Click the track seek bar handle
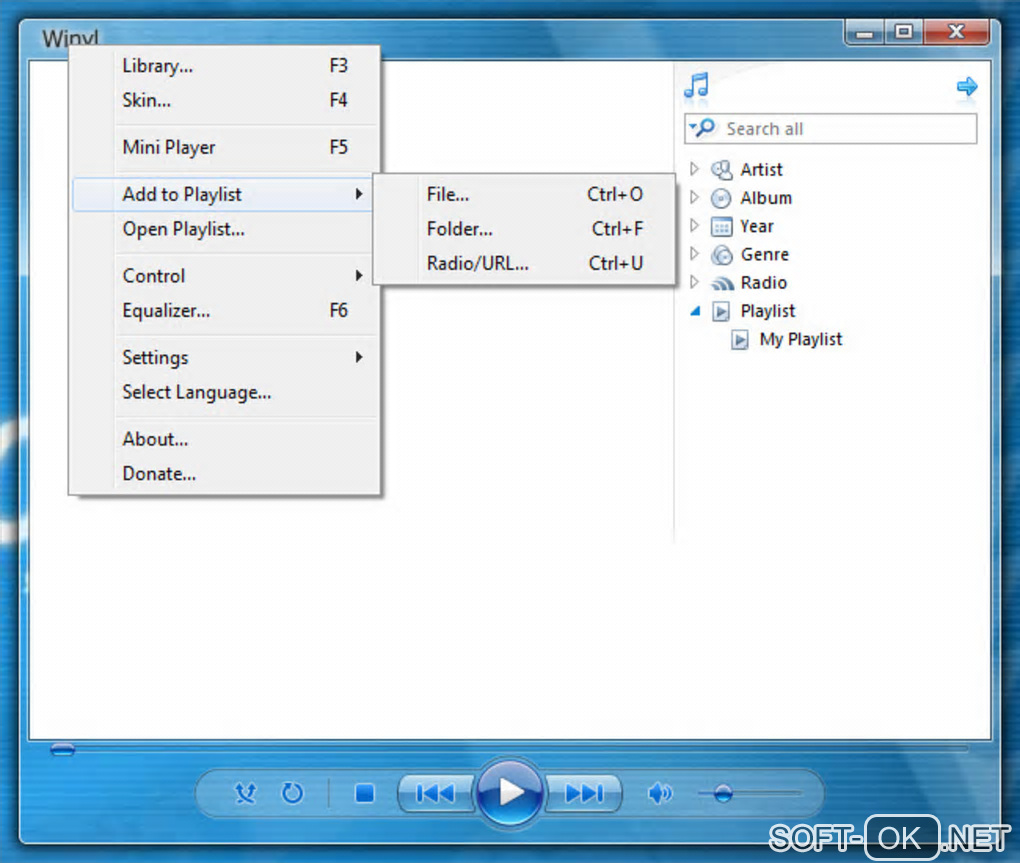1020x863 pixels. tap(62, 749)
